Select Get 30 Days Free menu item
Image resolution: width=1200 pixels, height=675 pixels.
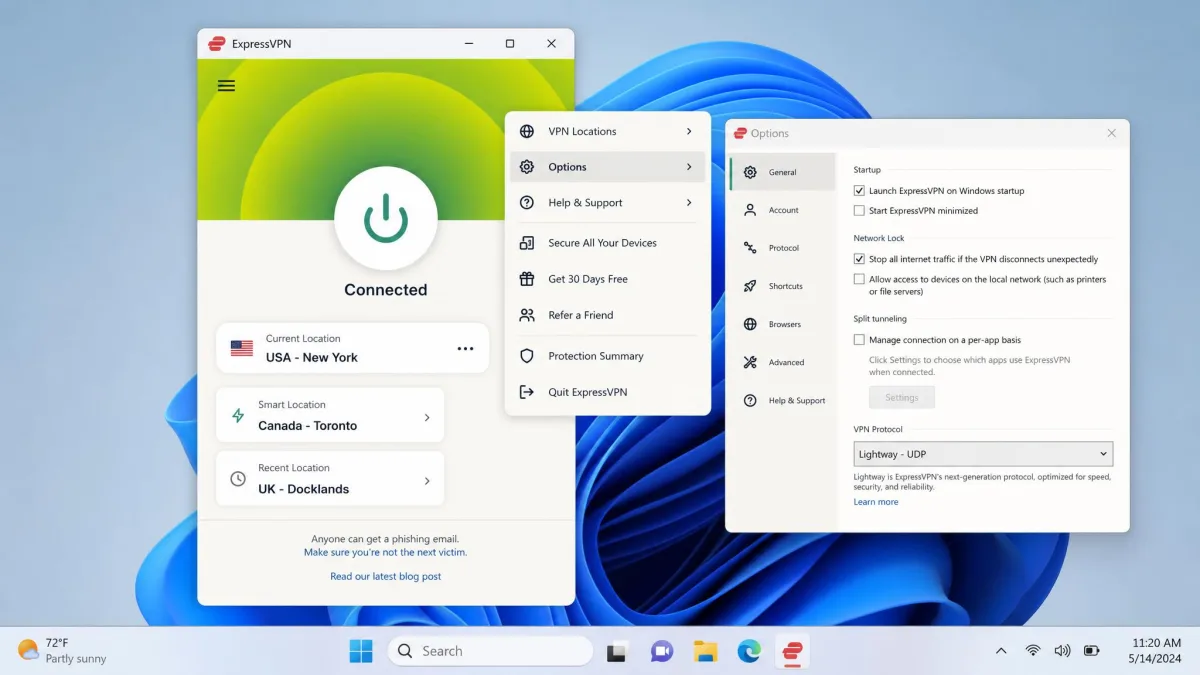click(608, 279)
